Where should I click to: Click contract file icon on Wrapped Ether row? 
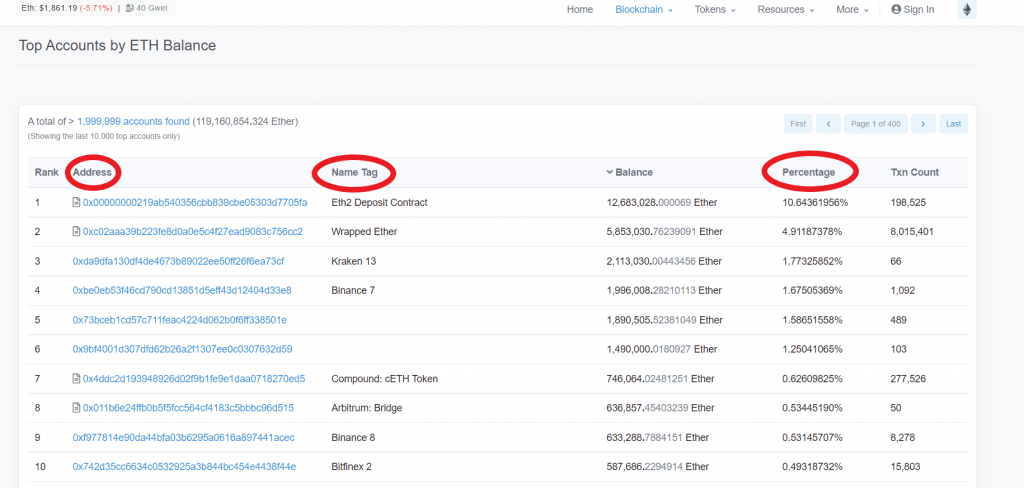click(77, 232)
